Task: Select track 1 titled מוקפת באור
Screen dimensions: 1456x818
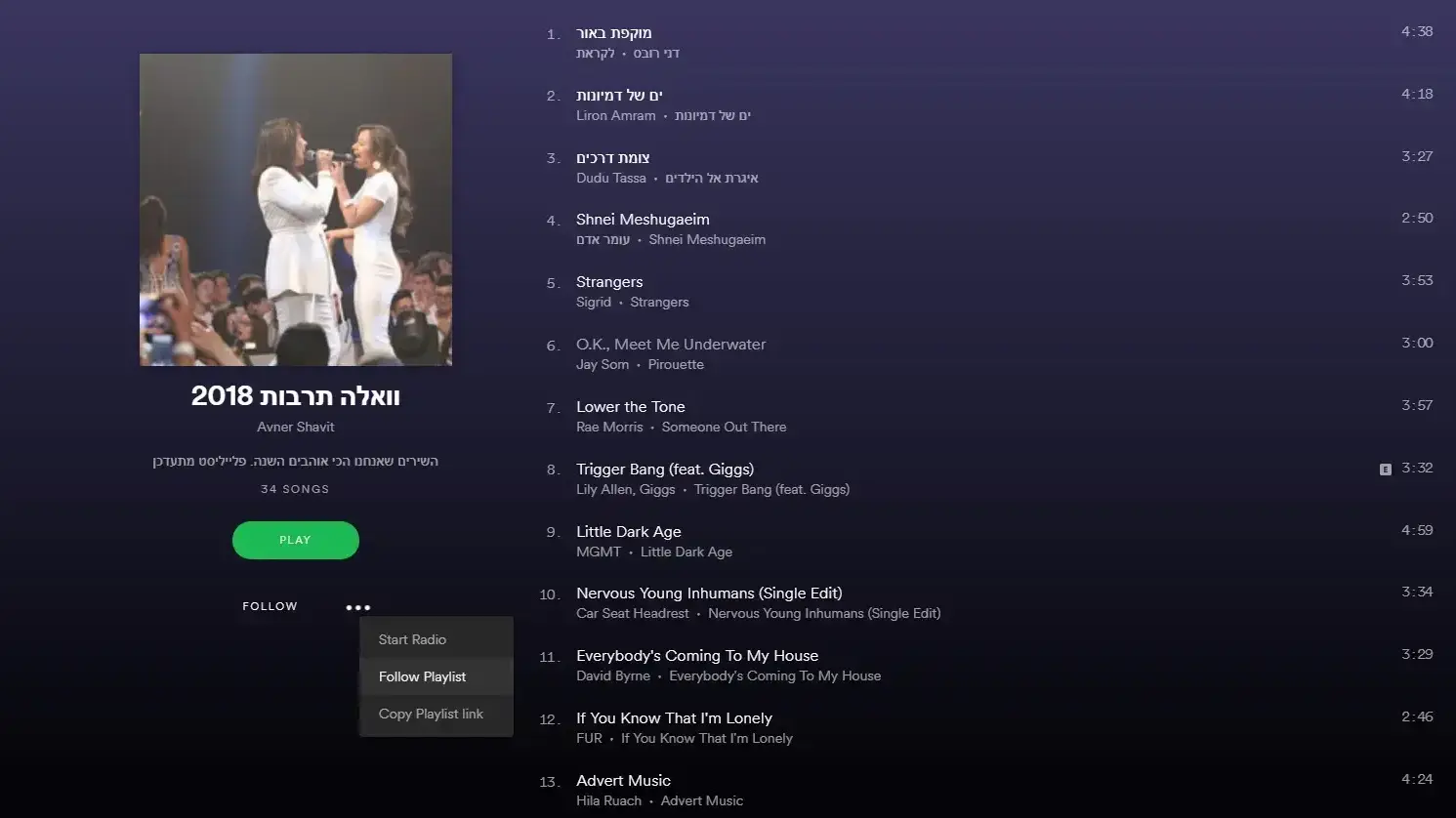Action: point(613,33)
